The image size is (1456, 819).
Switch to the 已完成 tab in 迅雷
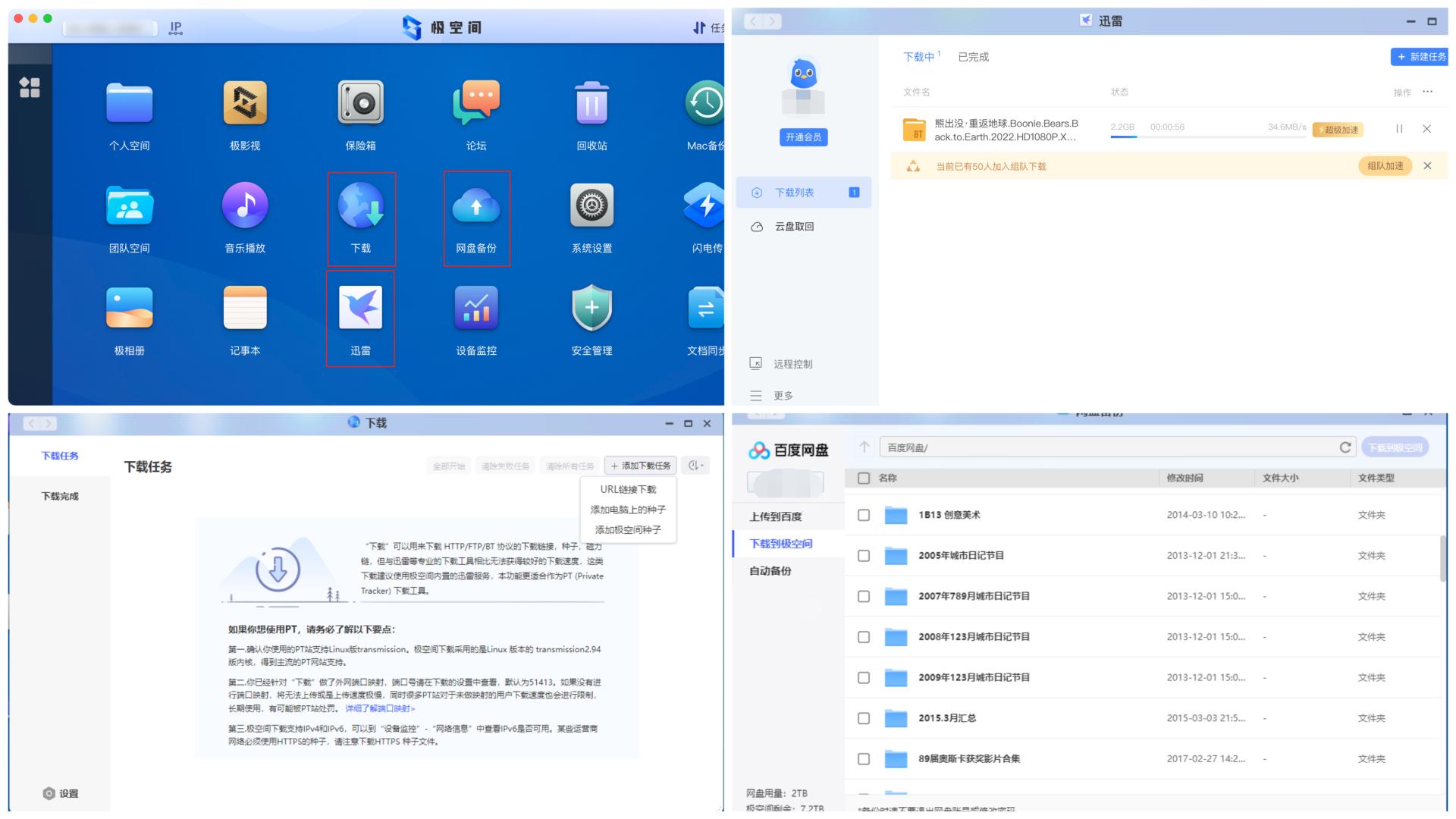pyautogui.click(x=973, y=57)
